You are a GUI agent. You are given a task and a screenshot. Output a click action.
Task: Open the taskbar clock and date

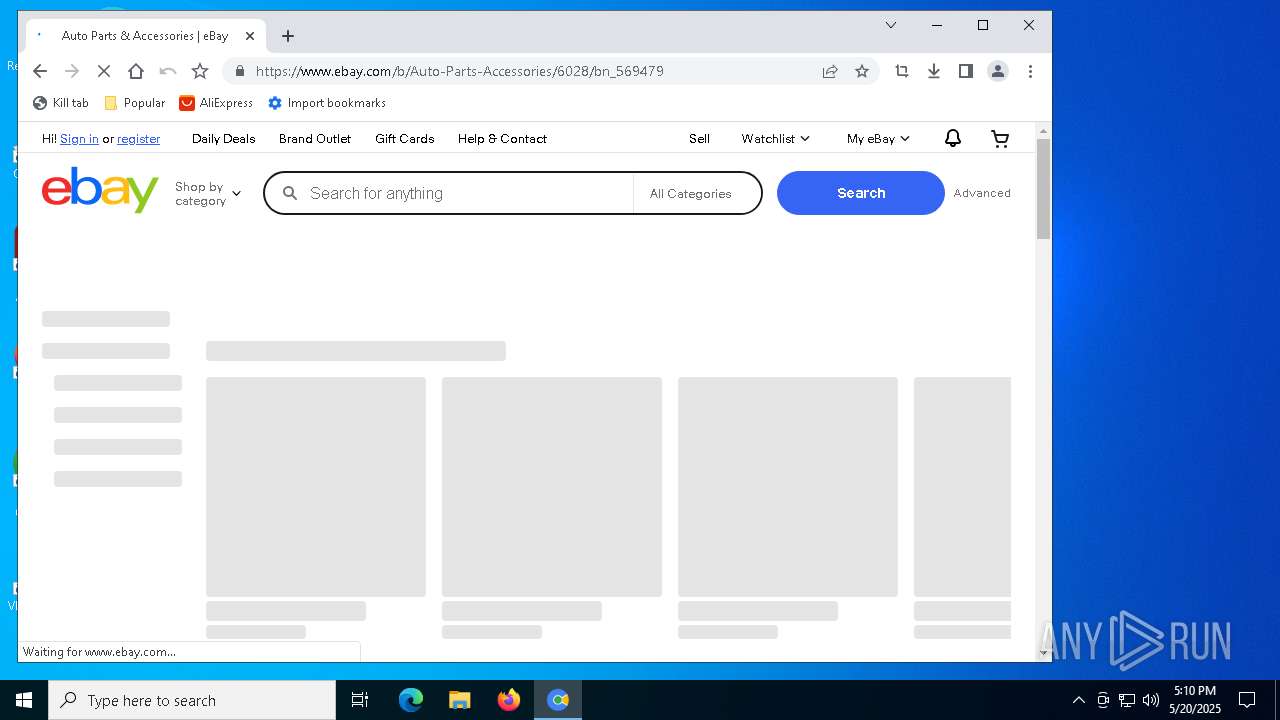click(x=1195, y=700)
